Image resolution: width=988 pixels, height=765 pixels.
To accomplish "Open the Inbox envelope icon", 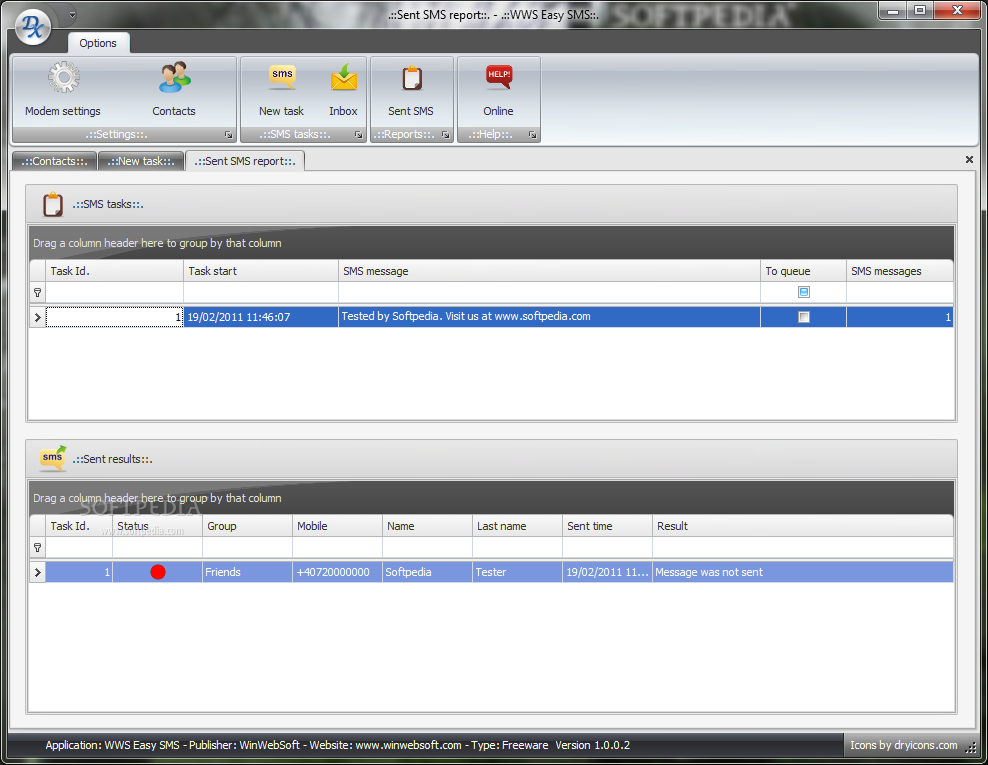I will click(x=343, y=78).
